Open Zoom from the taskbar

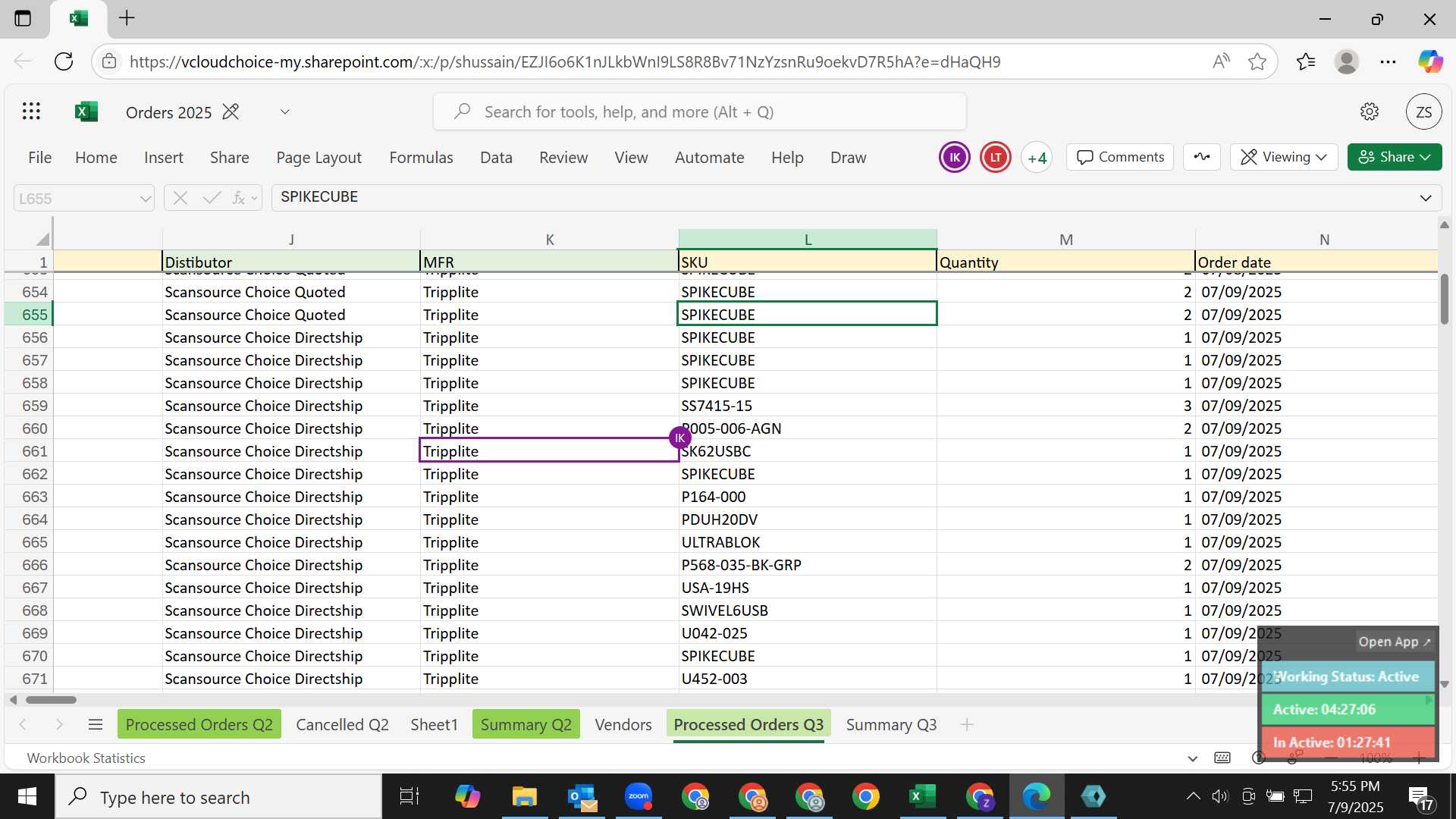[x=639, y=796]
